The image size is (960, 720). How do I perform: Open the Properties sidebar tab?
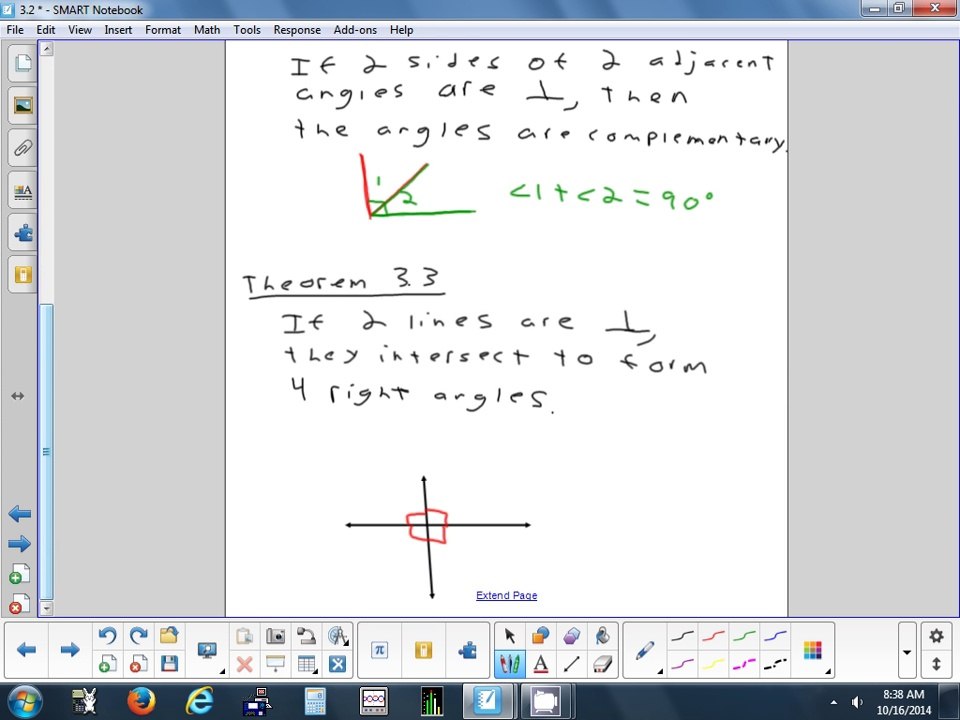[23, 191]
